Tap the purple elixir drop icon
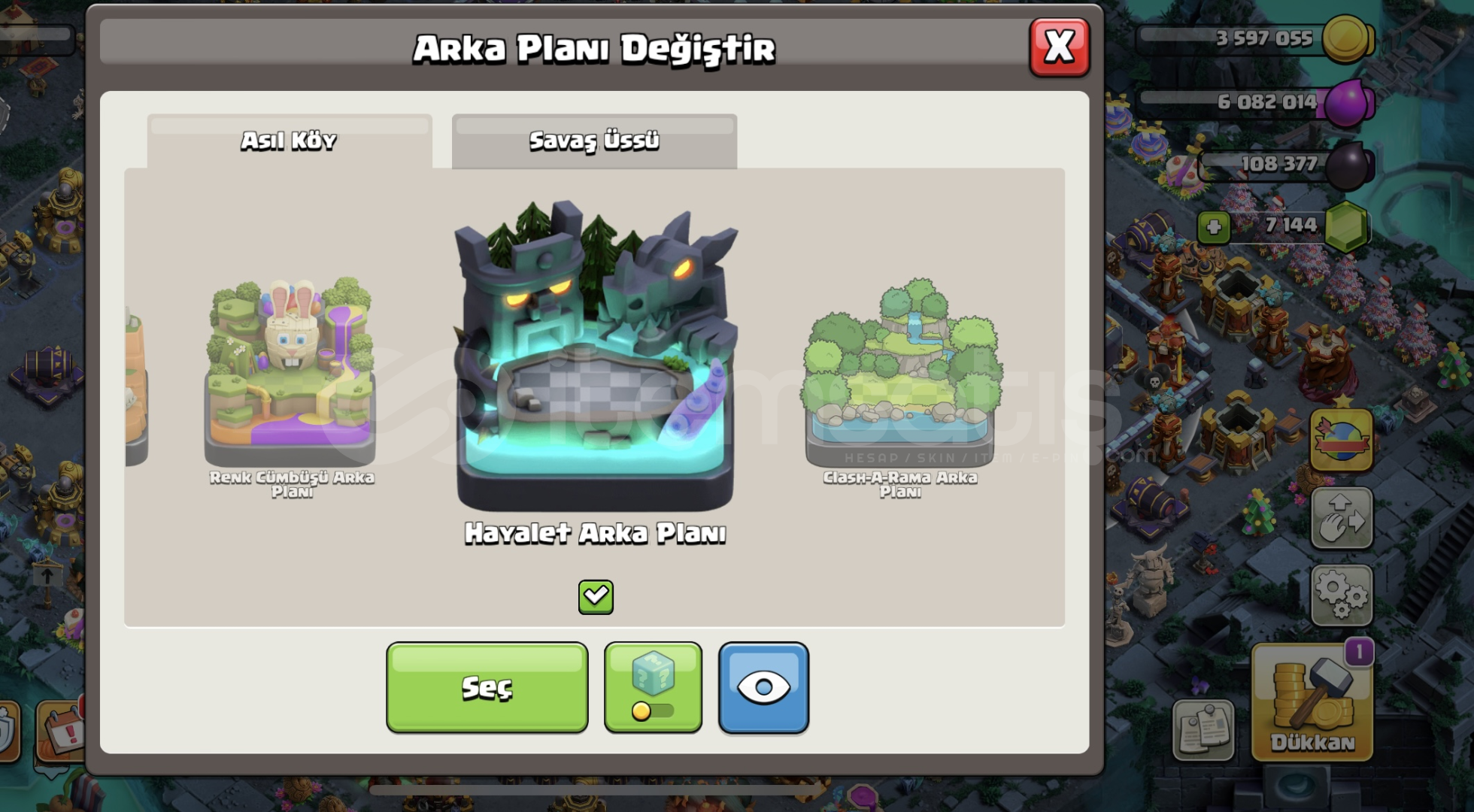Screen dimensions: 1474x812 point(1348,102)
